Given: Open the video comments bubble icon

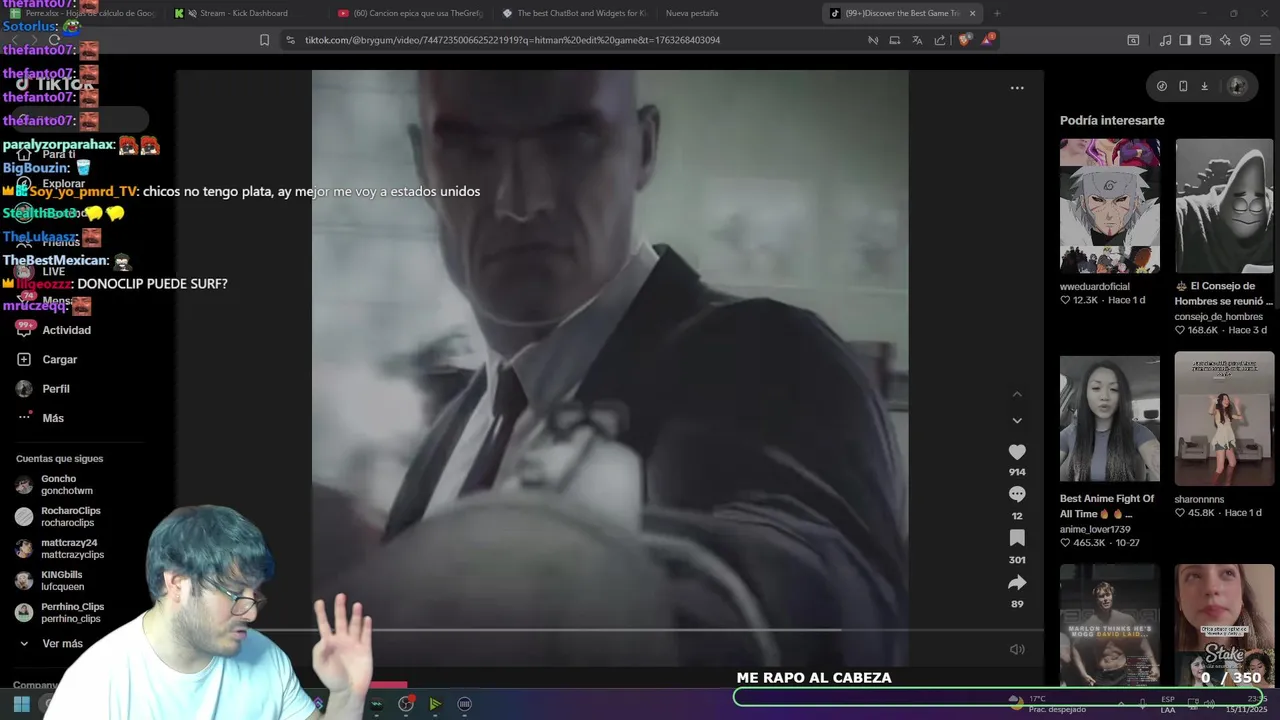Looking at the screenshot, I should 1017,494.
